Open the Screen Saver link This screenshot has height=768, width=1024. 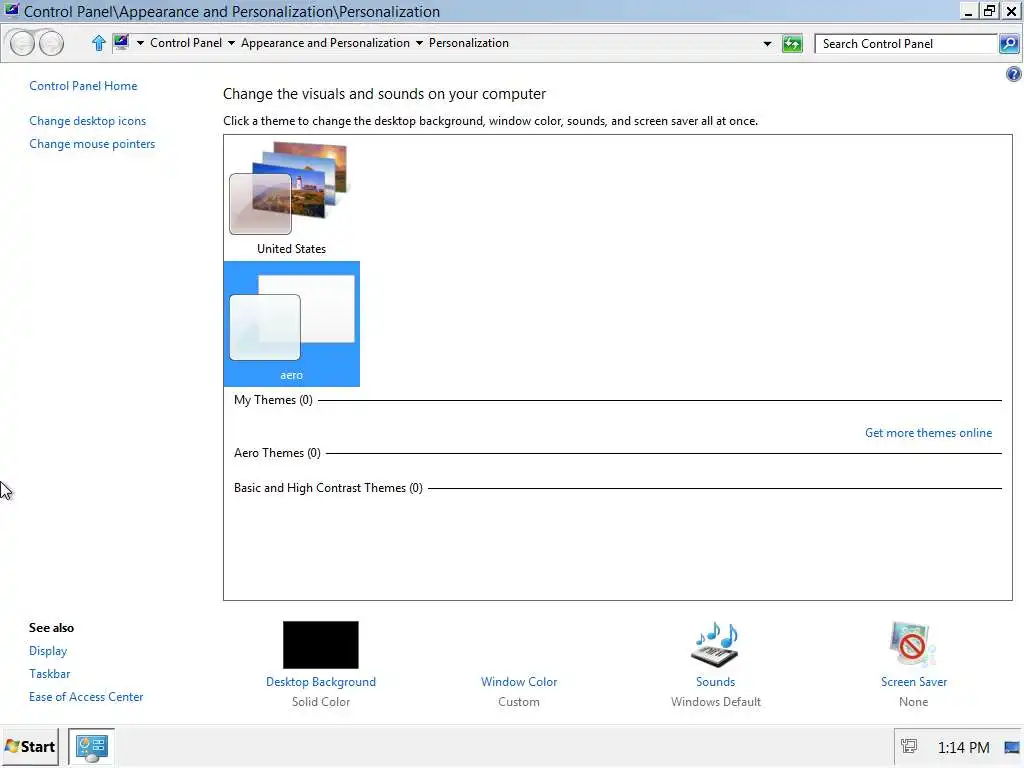click(913, 681)
